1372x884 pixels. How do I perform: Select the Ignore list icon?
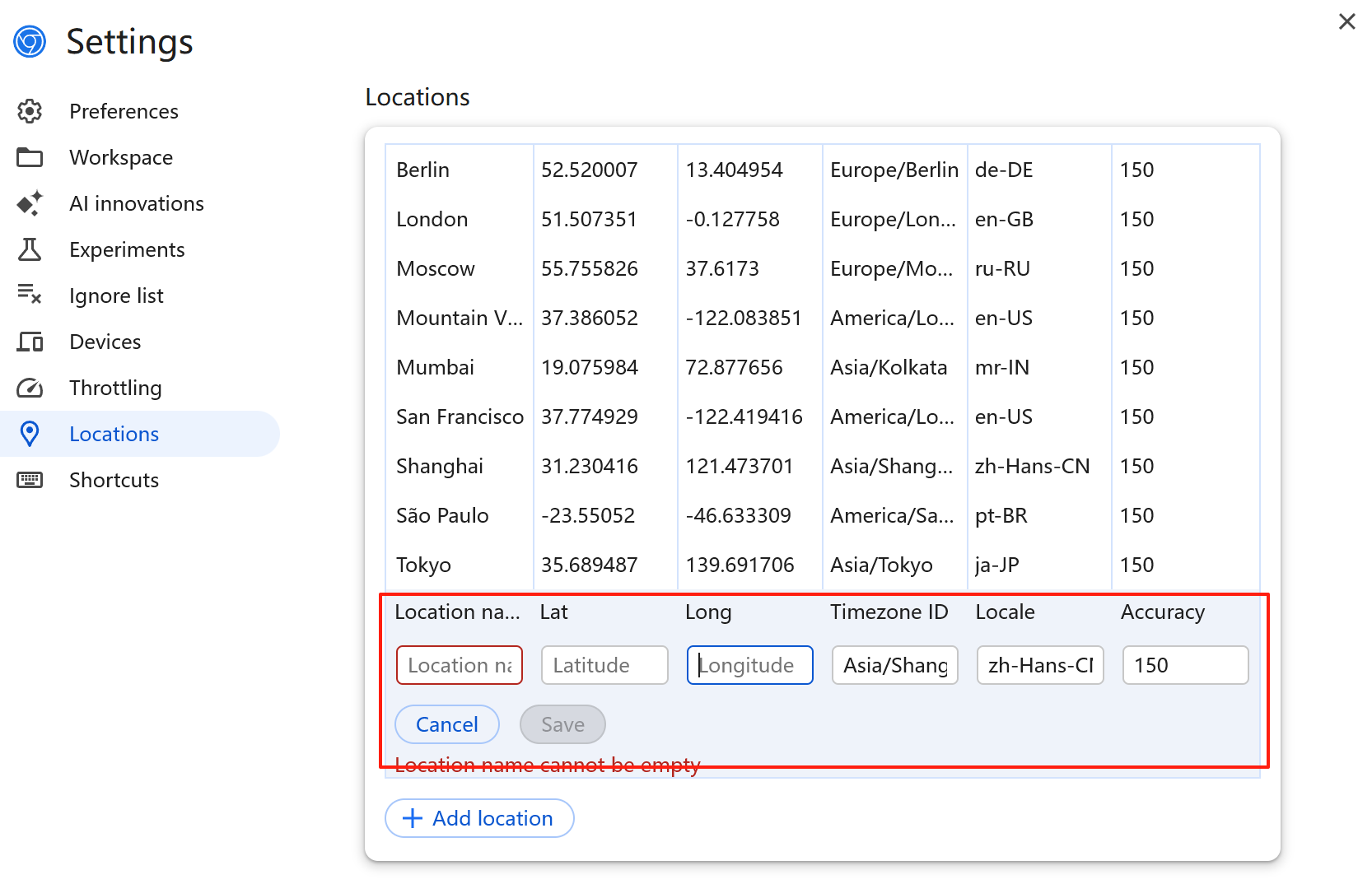pyautogui.click(x=30, y=295)
